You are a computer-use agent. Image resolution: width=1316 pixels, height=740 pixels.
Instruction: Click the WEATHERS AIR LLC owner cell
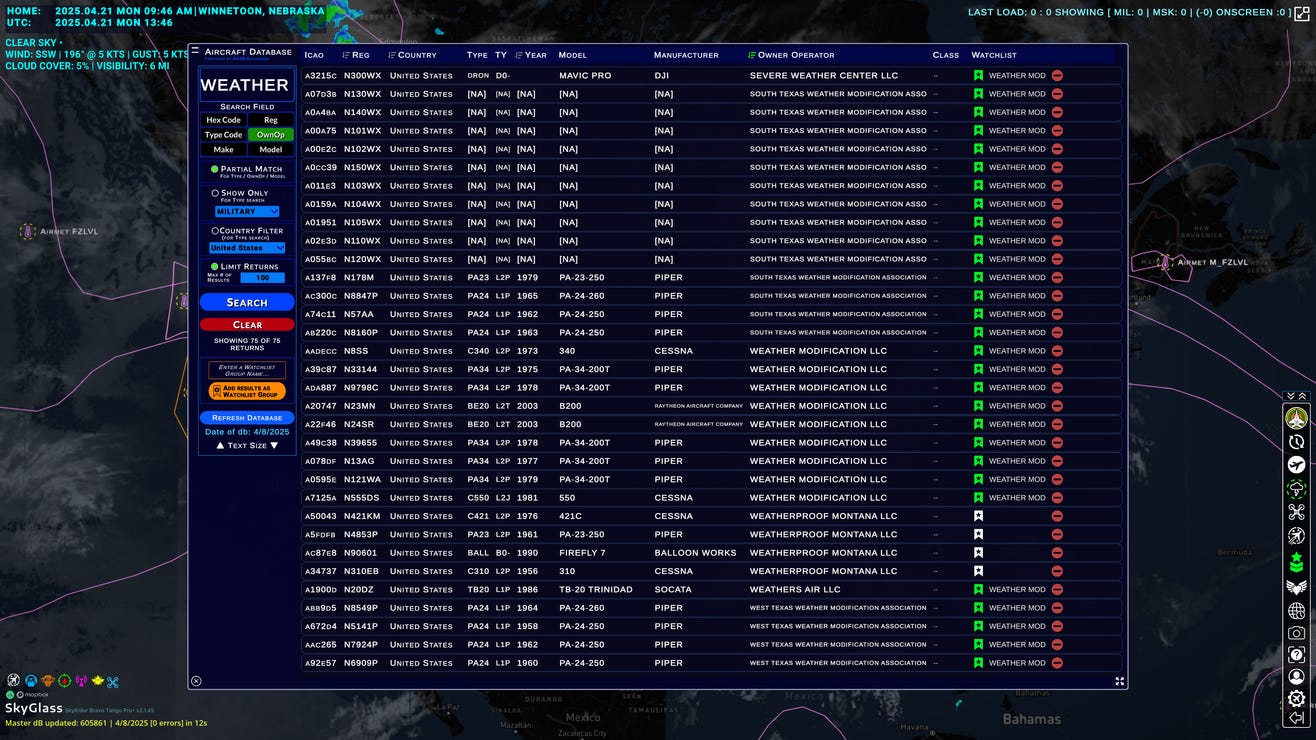point(795,589)
